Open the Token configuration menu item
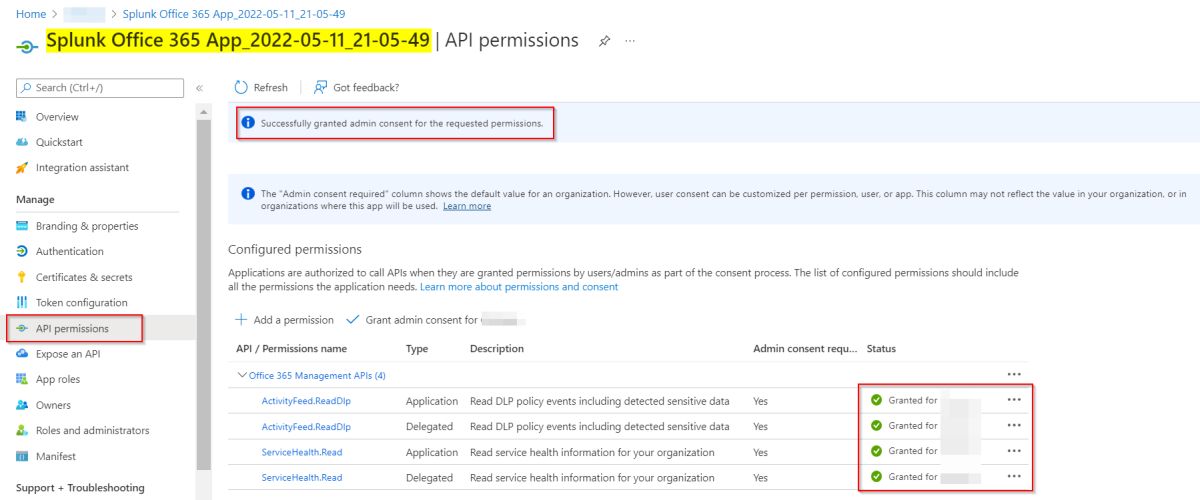 (x=82, y=302)
